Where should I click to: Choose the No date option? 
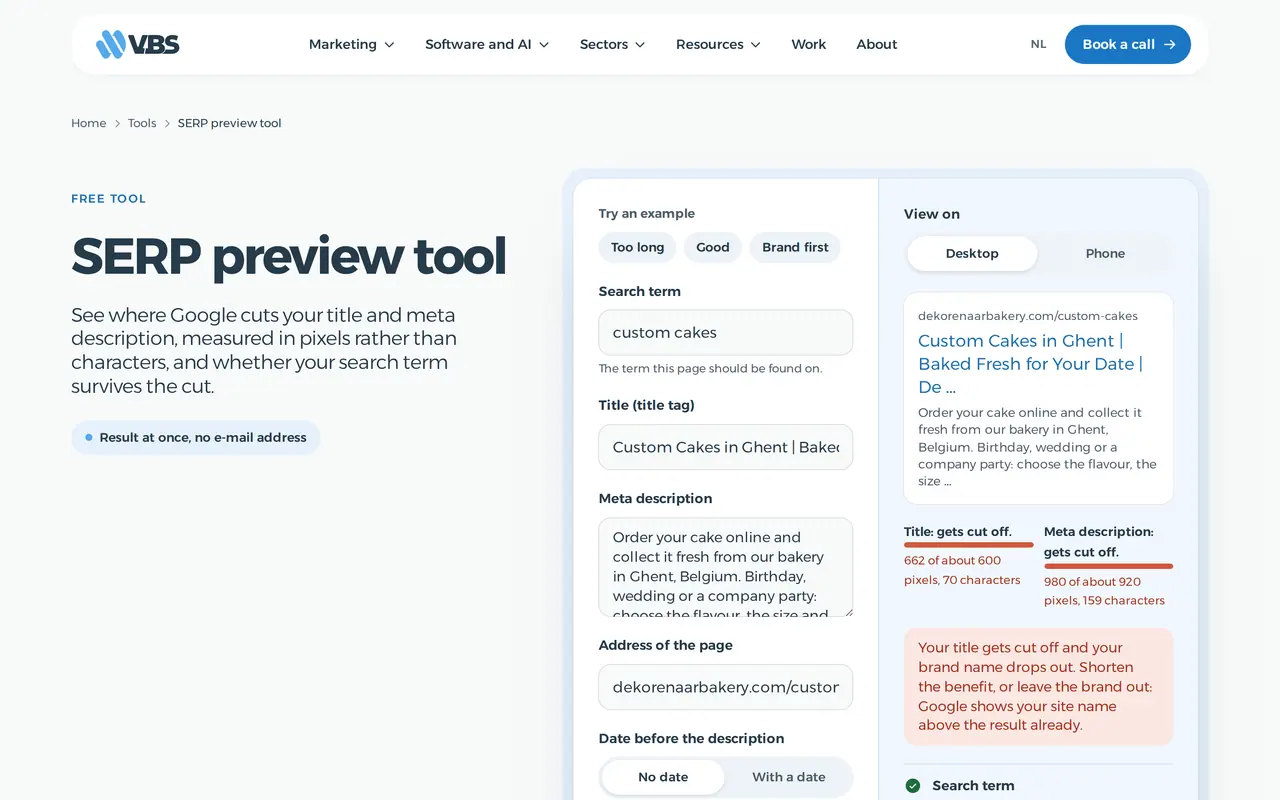point(663,777)
